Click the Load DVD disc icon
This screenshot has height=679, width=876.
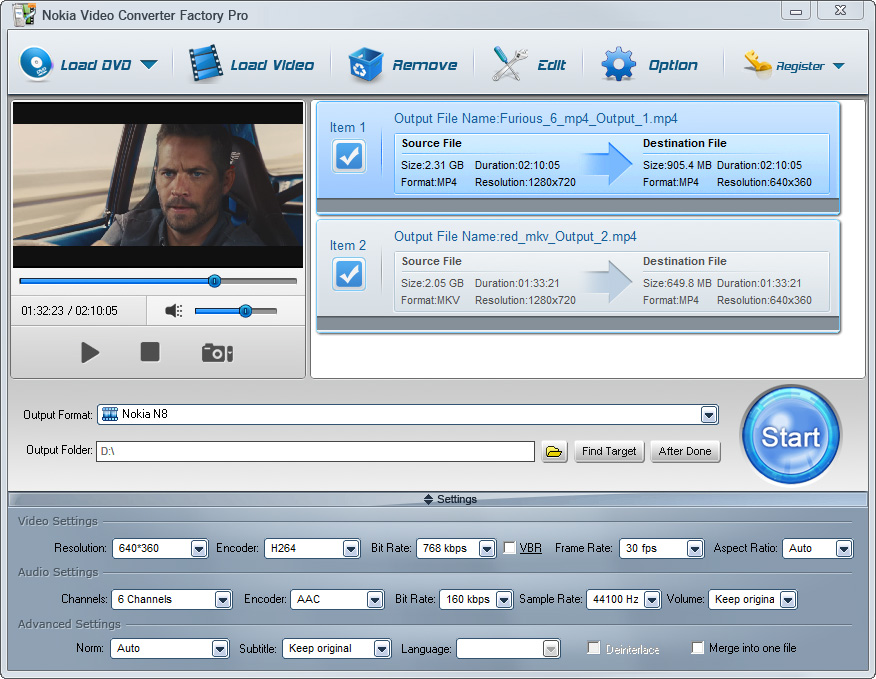coord(36,64)
